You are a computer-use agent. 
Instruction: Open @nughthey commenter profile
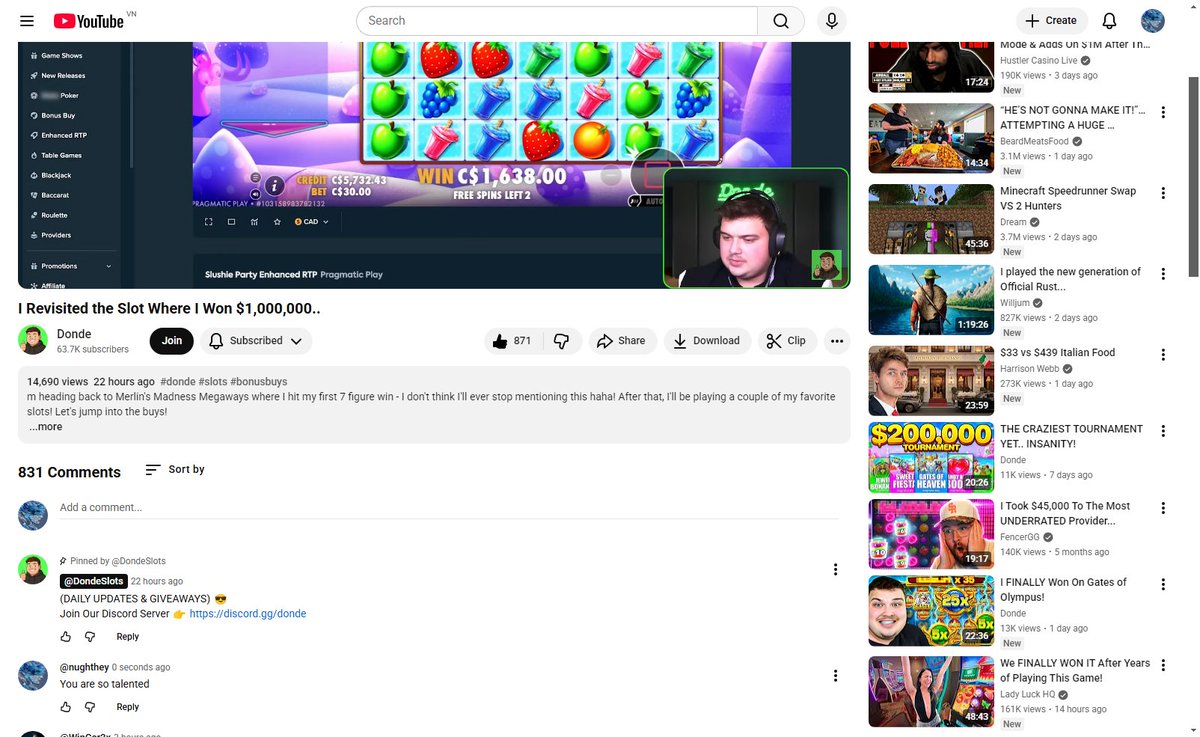(x=84, y=667)
